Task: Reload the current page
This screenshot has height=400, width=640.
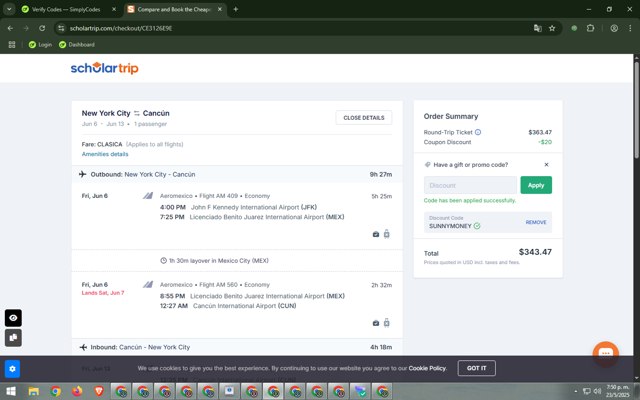Action: pos(42,28)
